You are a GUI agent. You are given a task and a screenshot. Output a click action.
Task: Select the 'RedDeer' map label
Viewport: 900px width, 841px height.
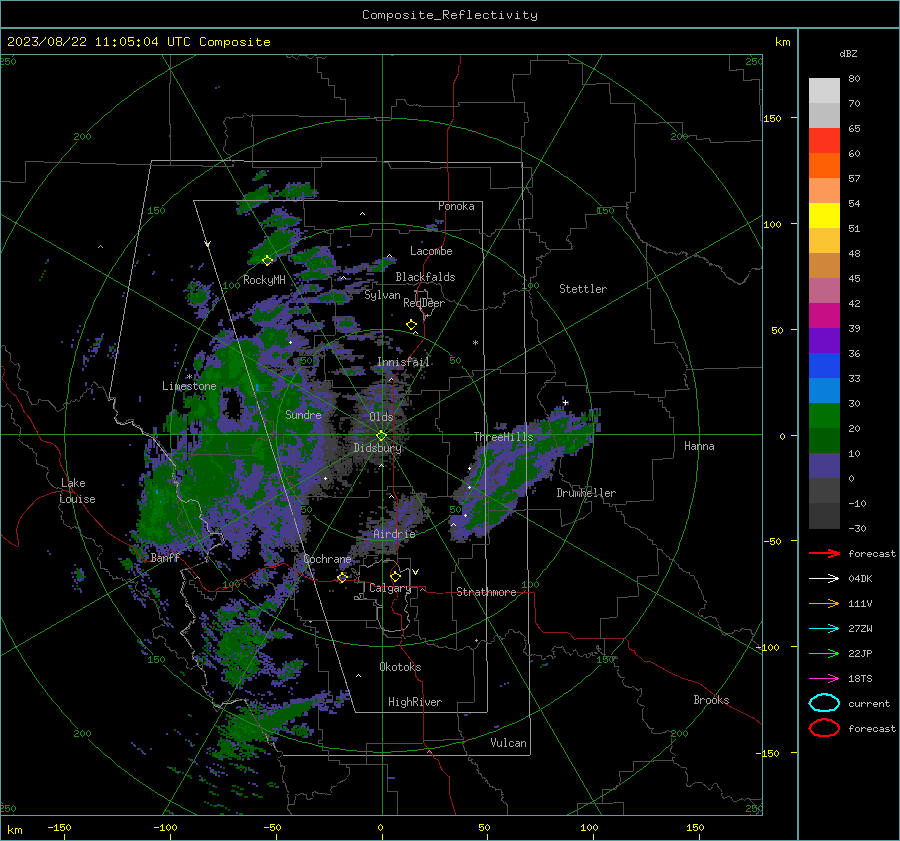[x=424, y=303]
